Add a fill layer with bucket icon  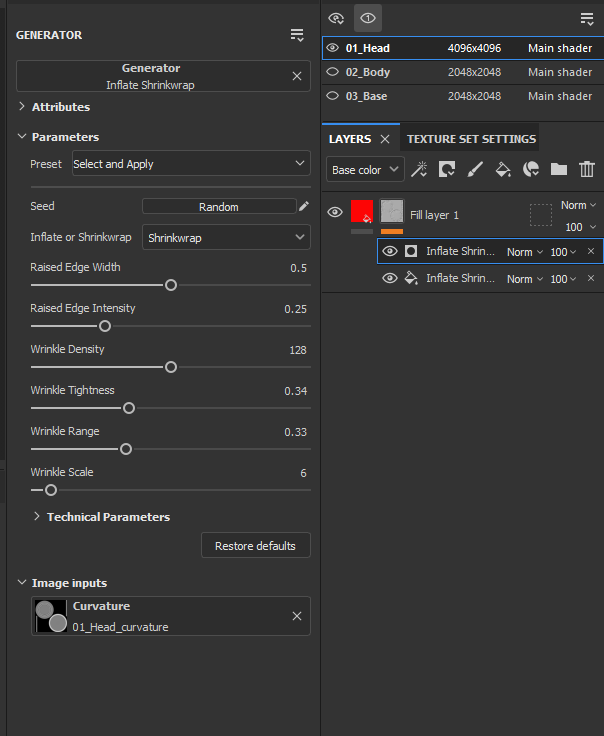(503, 169)
